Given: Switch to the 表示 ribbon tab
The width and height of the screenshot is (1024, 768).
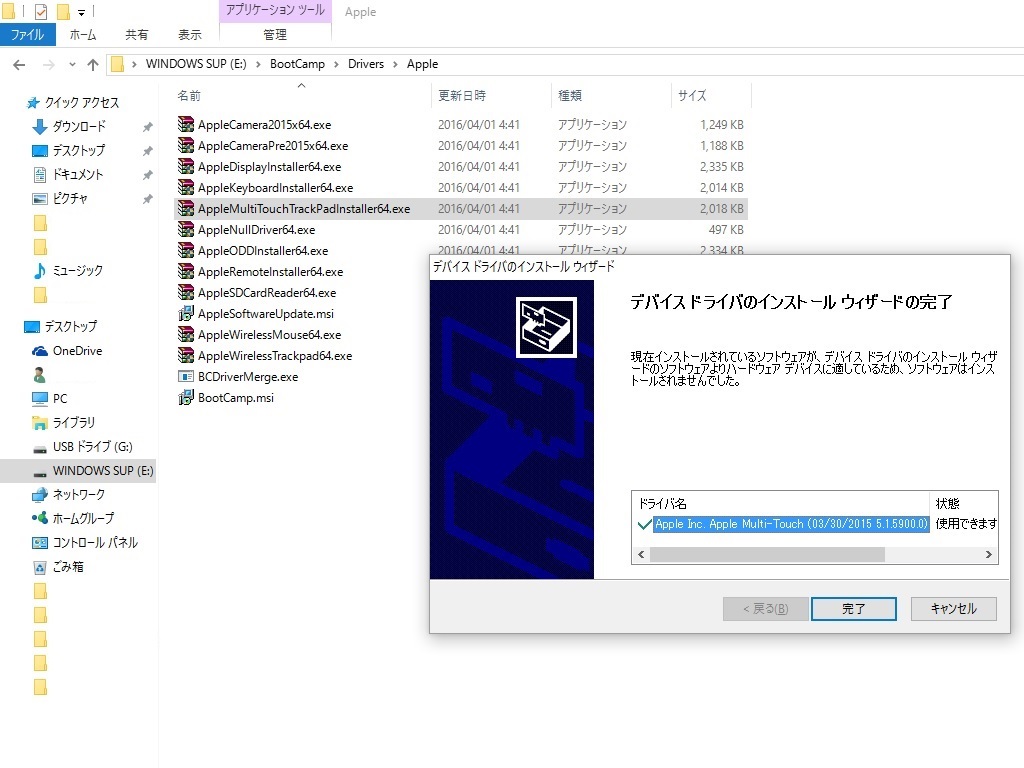Looking at the screenshot, I should pyautogui.click(x=190, y=35).
